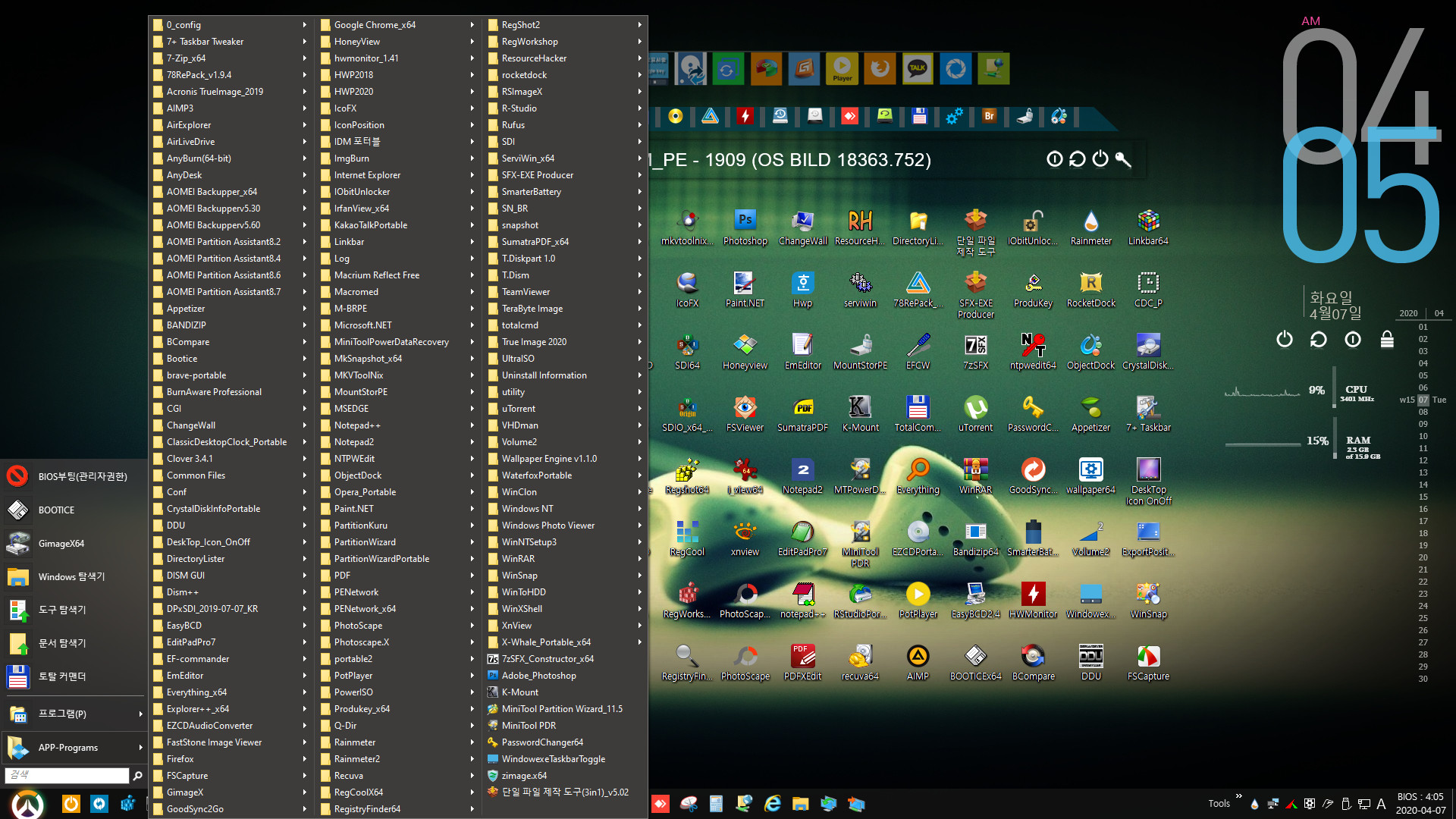The height and width of the screenshot is (819, 1456).
Task: Expand the Notepad++ folder submenu arrow
Action: point(472,425)
